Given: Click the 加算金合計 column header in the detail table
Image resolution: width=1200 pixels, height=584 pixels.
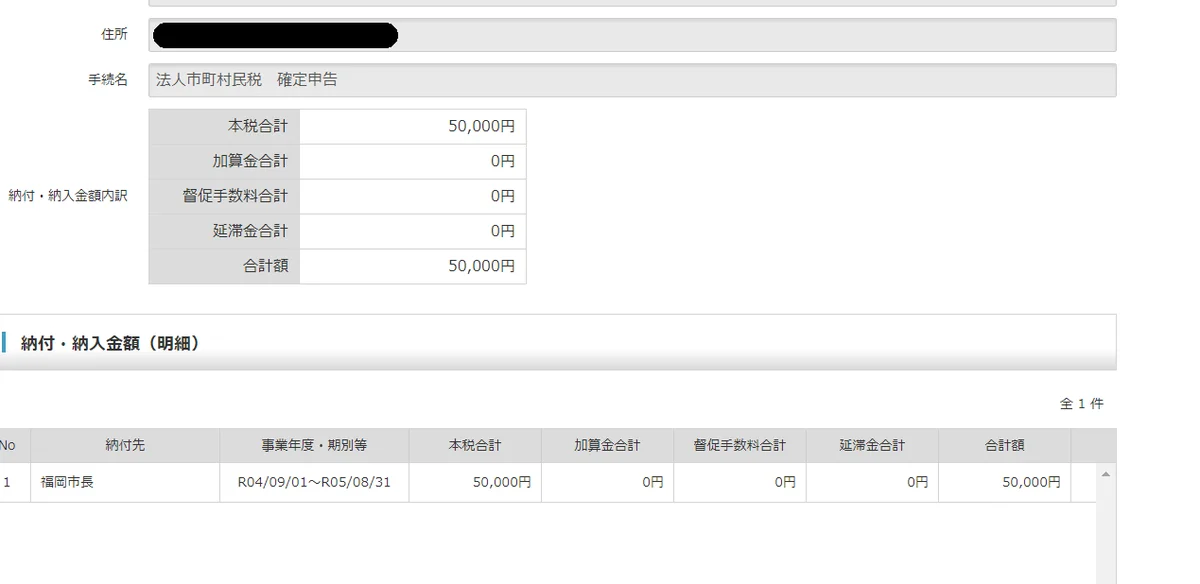Looking at the screenshot, I should point(607,446).
